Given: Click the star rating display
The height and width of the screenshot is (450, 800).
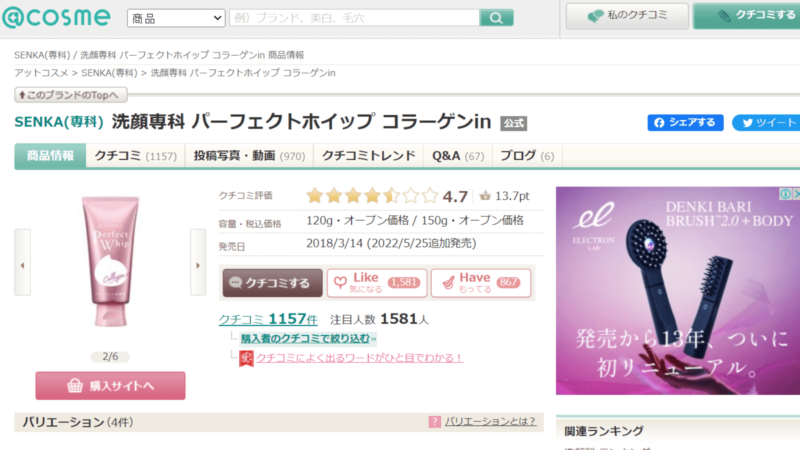Looking at the screenshot, I should point(372,196).
